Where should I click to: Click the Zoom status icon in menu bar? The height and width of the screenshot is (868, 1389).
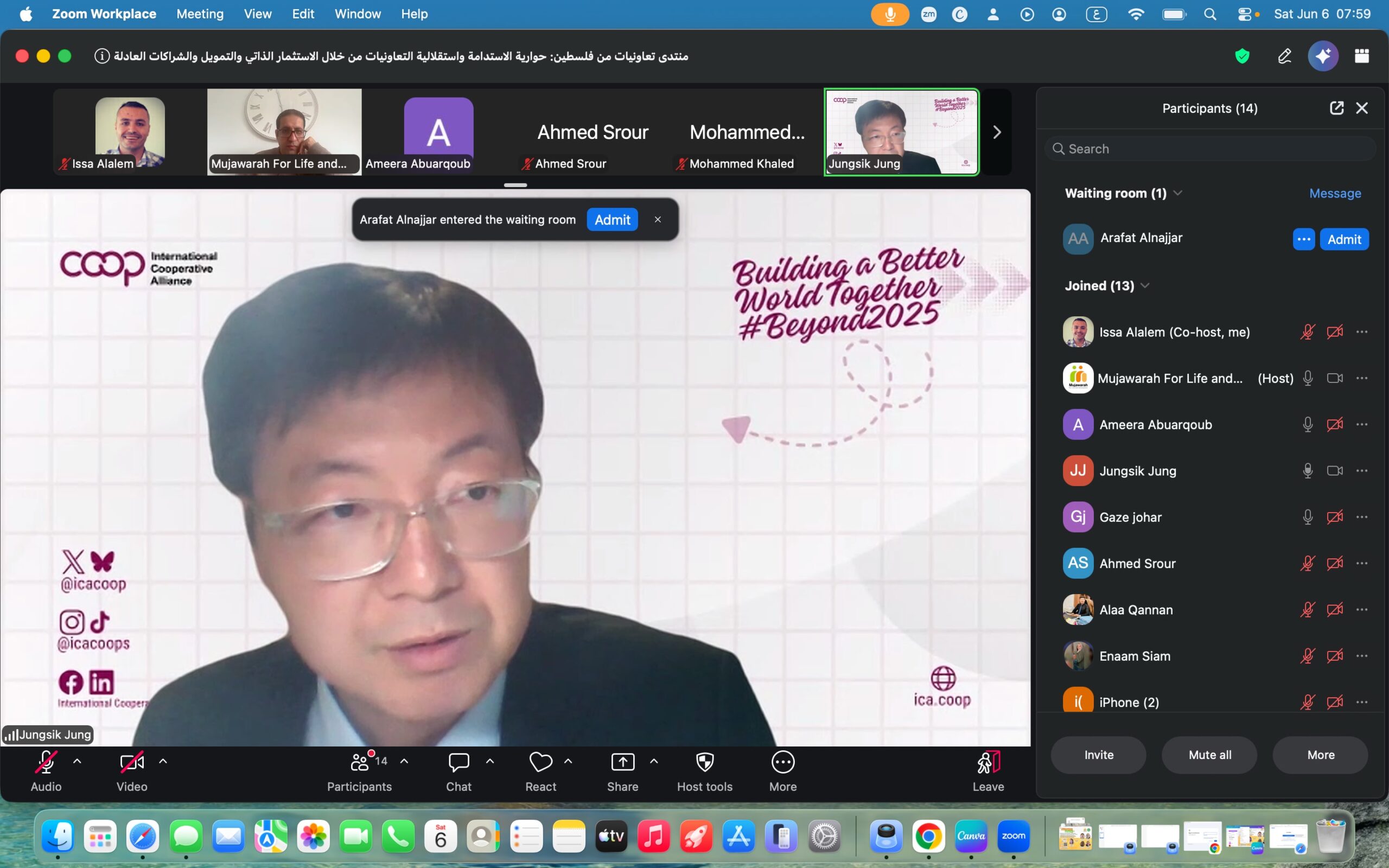click(x=929, y=14)
